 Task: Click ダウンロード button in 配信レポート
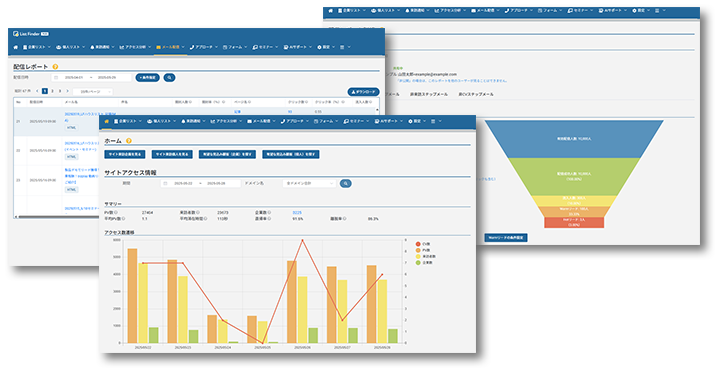click(364, 92)
